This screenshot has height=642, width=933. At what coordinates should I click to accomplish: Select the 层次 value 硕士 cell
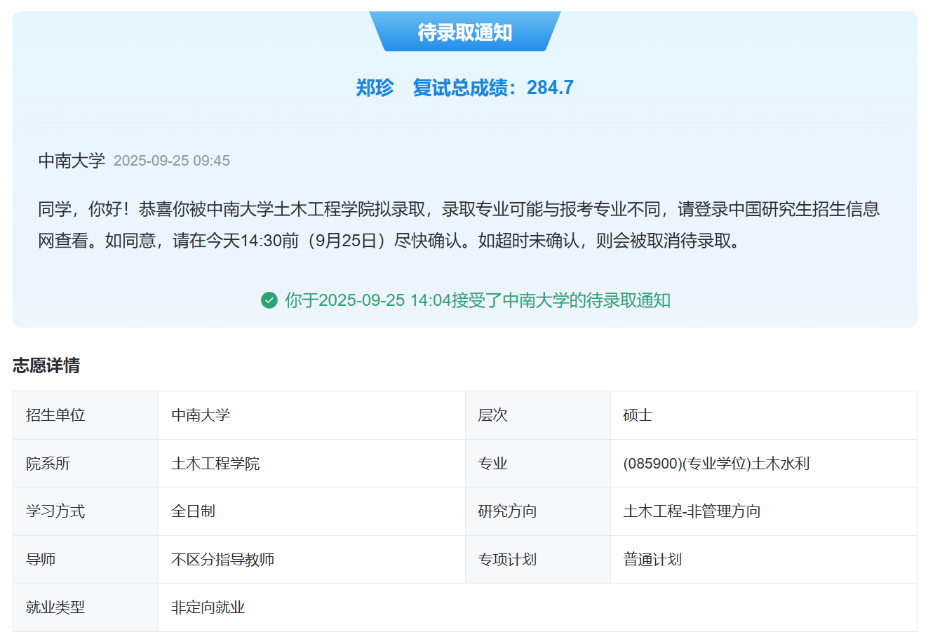pyautogui.click(x=764, y=415)
